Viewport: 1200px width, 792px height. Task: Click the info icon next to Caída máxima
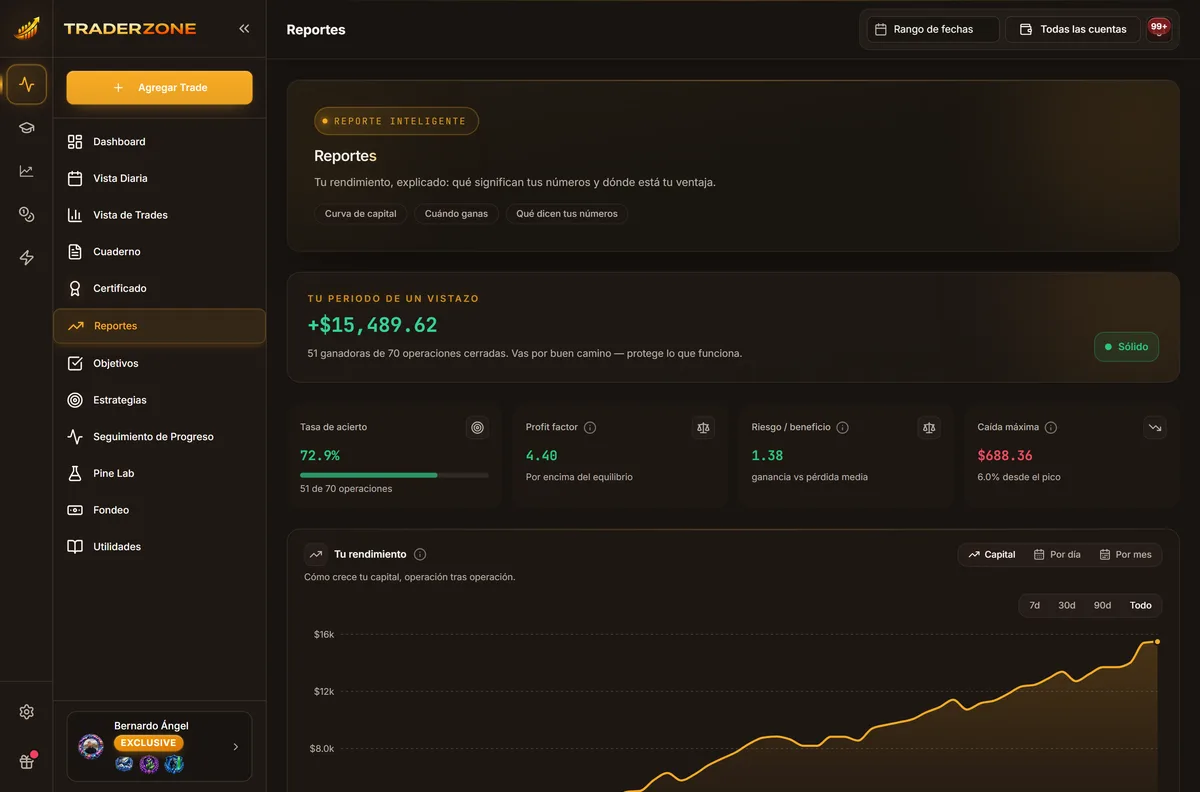(x=1051, y=428)
